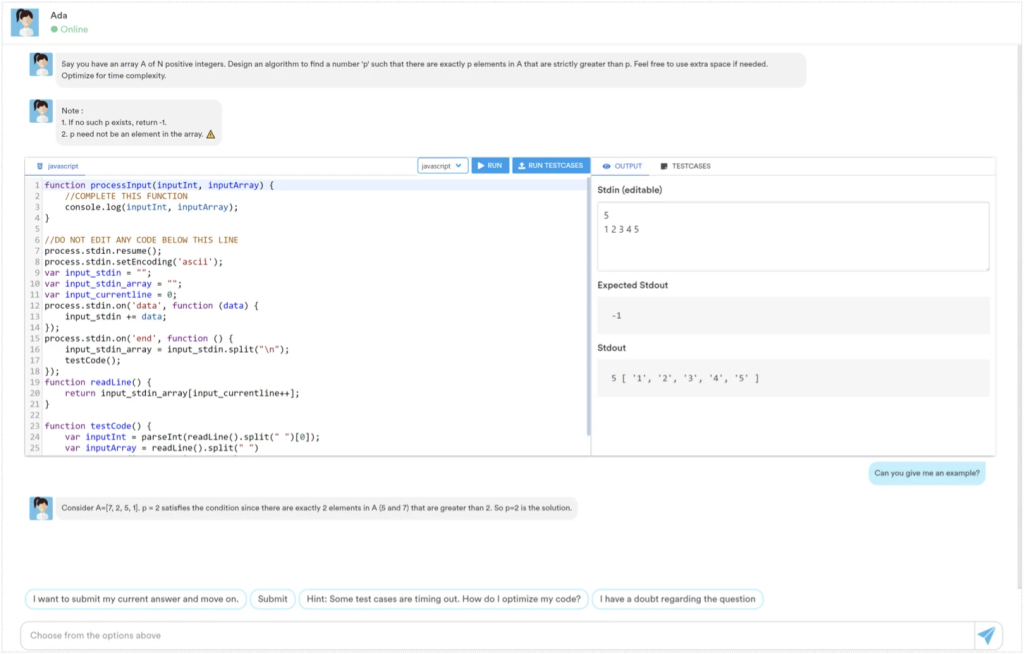The image size is (1024, 654).
Task: Open the javascript language dropdown
Action: 442,165
